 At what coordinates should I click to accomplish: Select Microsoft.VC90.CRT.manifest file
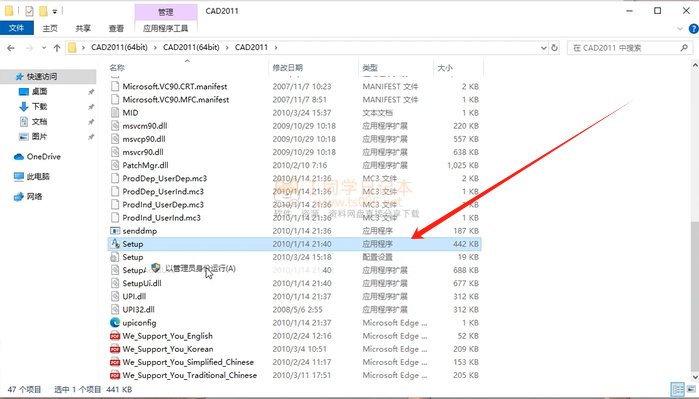[x=175, y=86]
